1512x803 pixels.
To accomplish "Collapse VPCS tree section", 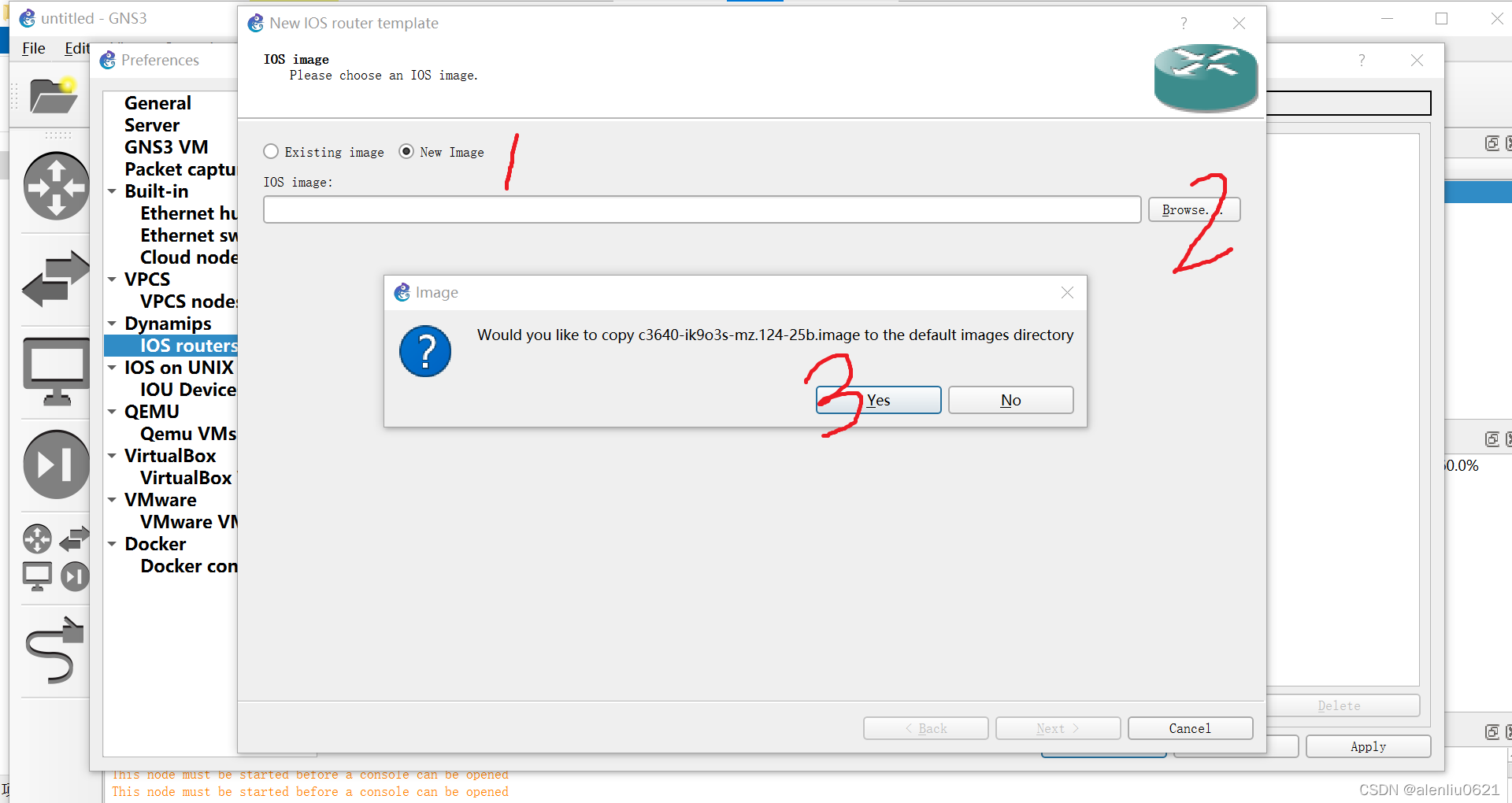I will click(x=113, y=279).
